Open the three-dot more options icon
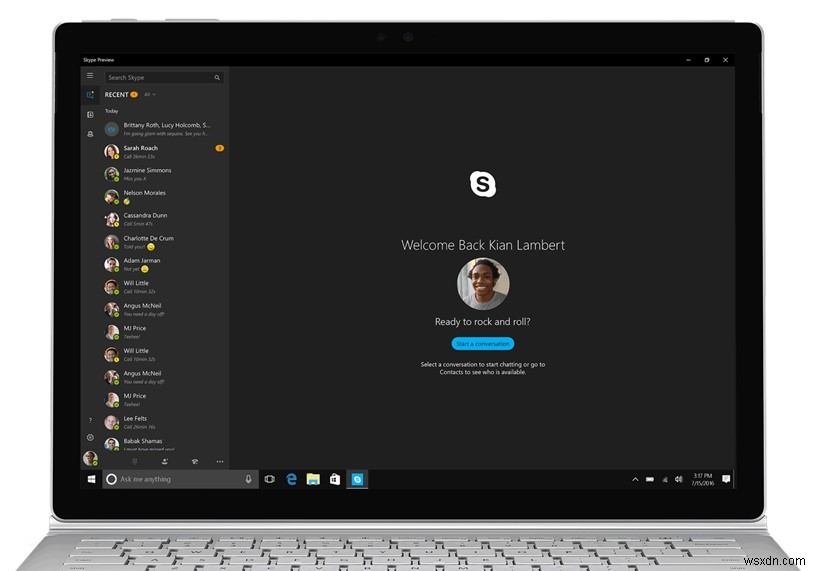Image resolution: width=817 pixels, height=571 pixels. [220, 462]
